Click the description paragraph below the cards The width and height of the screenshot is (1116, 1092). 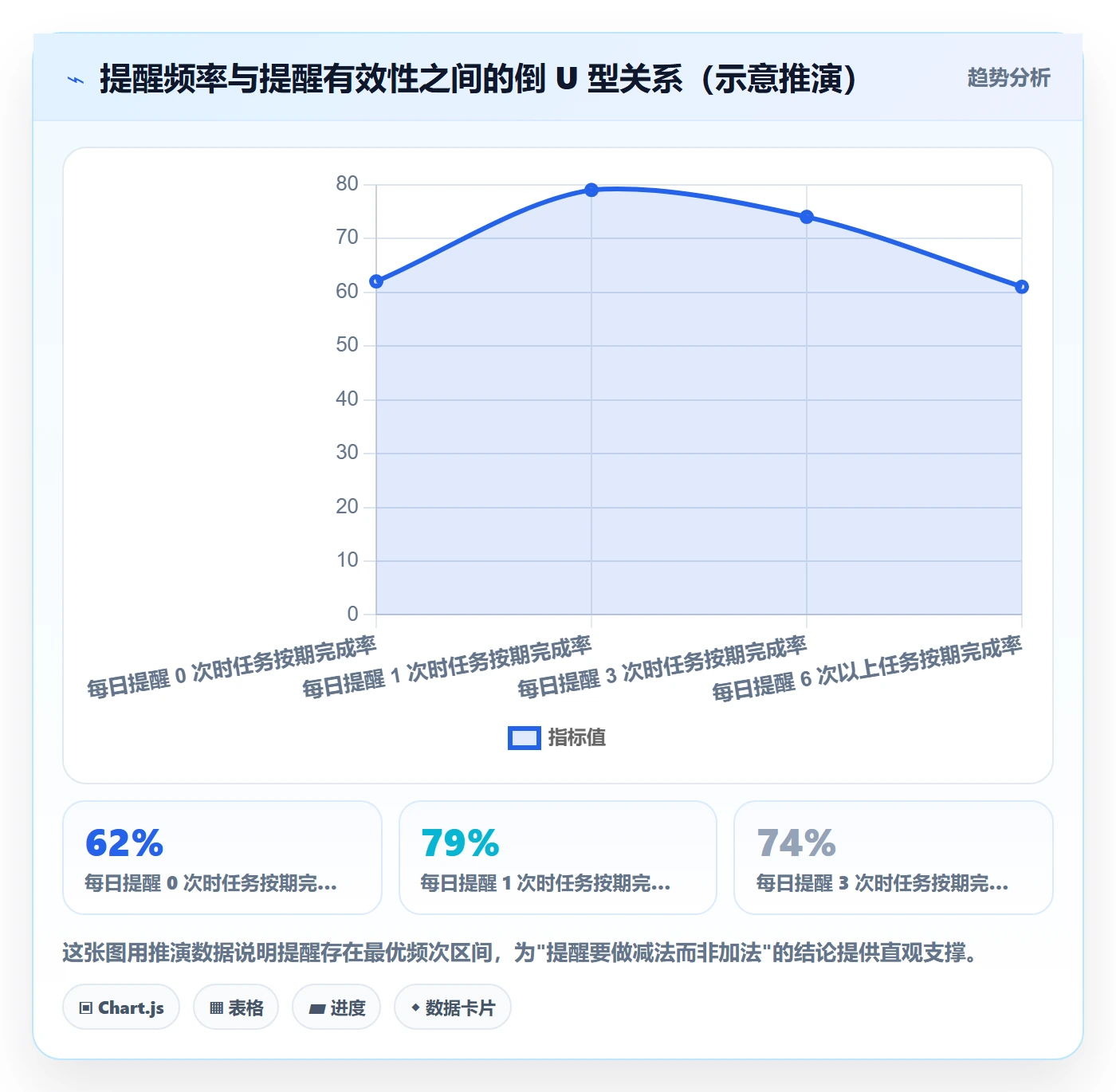click(x=523, y=953)
